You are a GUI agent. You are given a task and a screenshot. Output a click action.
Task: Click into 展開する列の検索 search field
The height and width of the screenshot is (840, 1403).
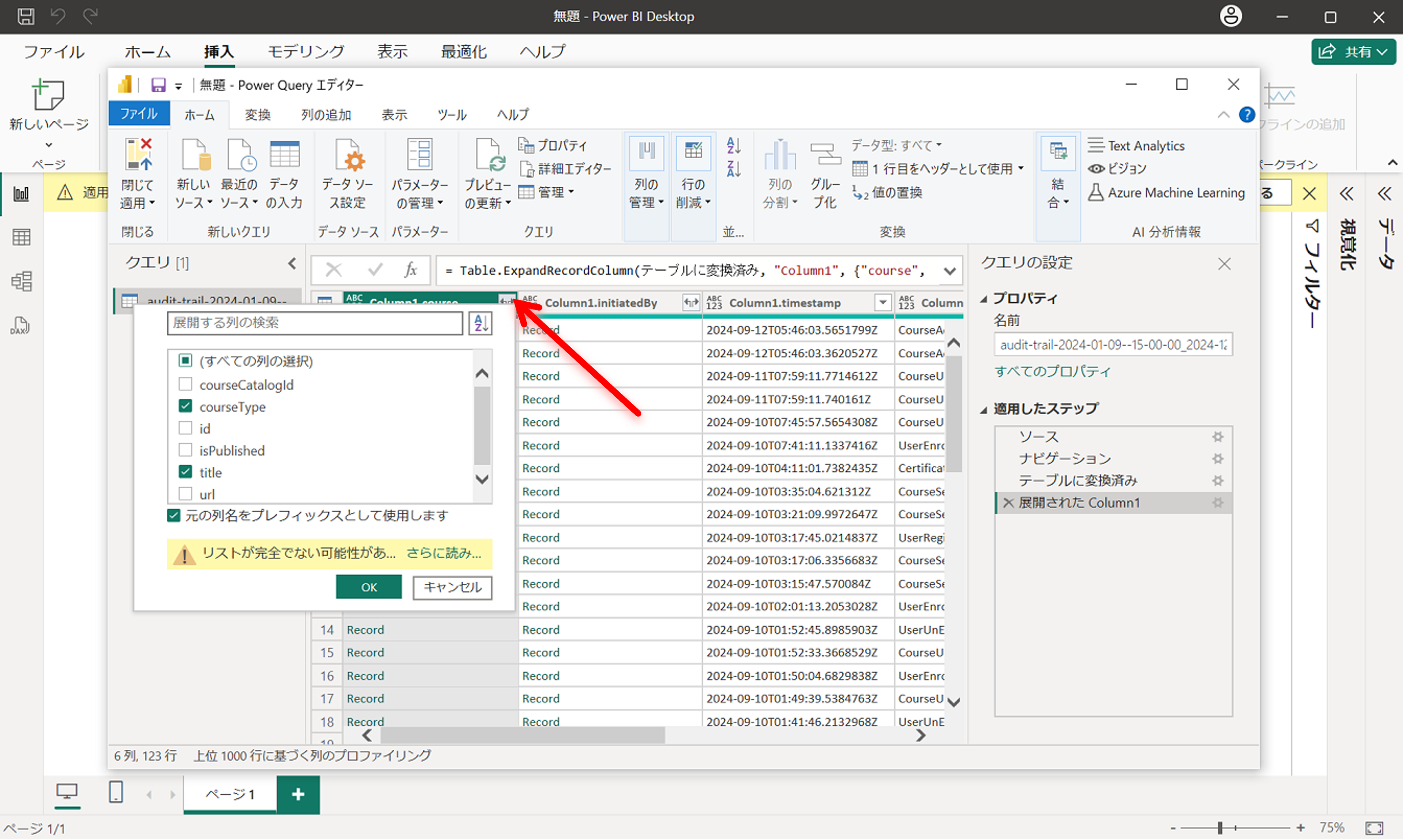(x=315, y=323)
